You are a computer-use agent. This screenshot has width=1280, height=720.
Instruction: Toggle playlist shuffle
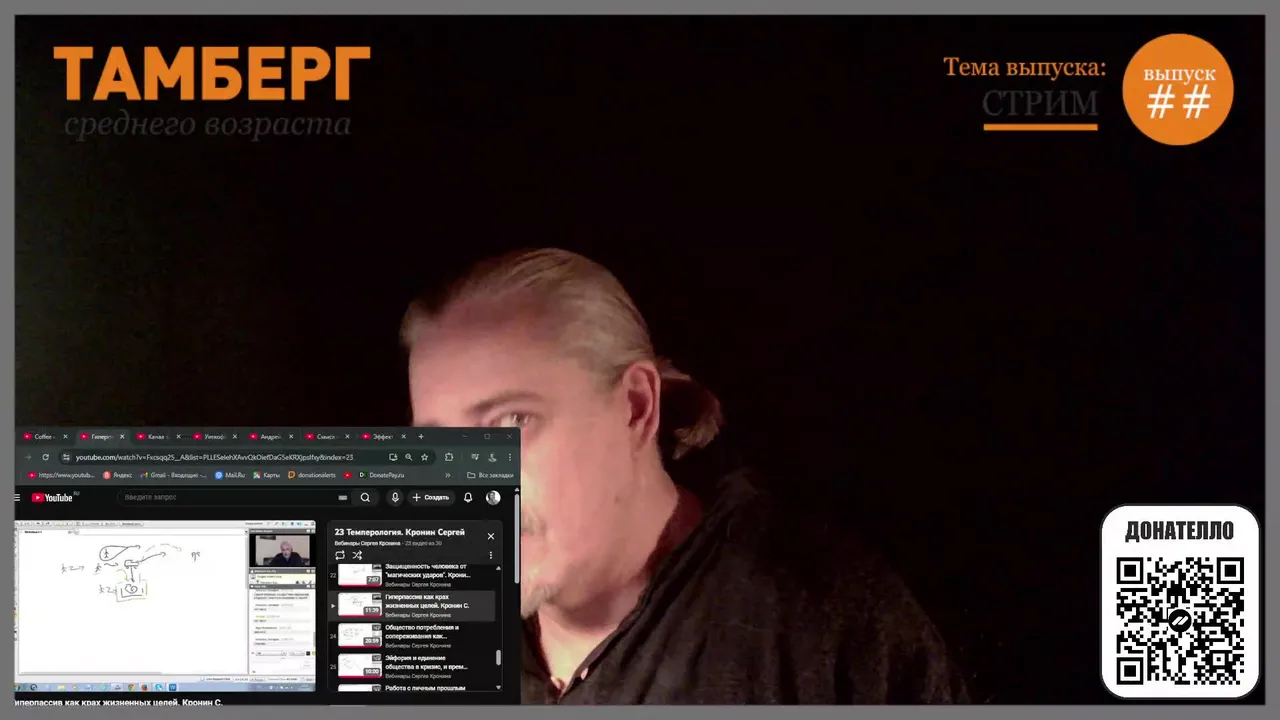(x=357, y=555)
